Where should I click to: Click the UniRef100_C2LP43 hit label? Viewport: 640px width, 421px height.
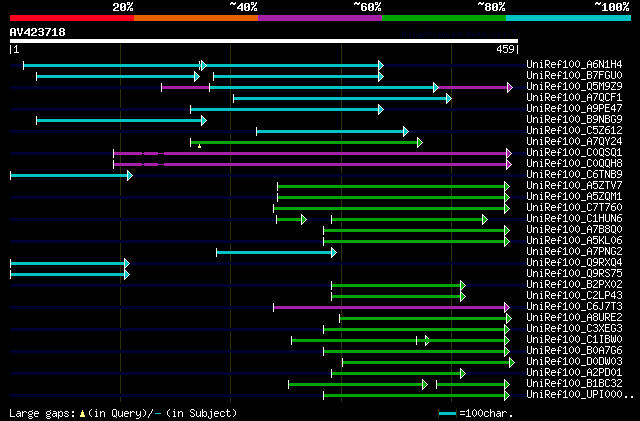point(574,296)
